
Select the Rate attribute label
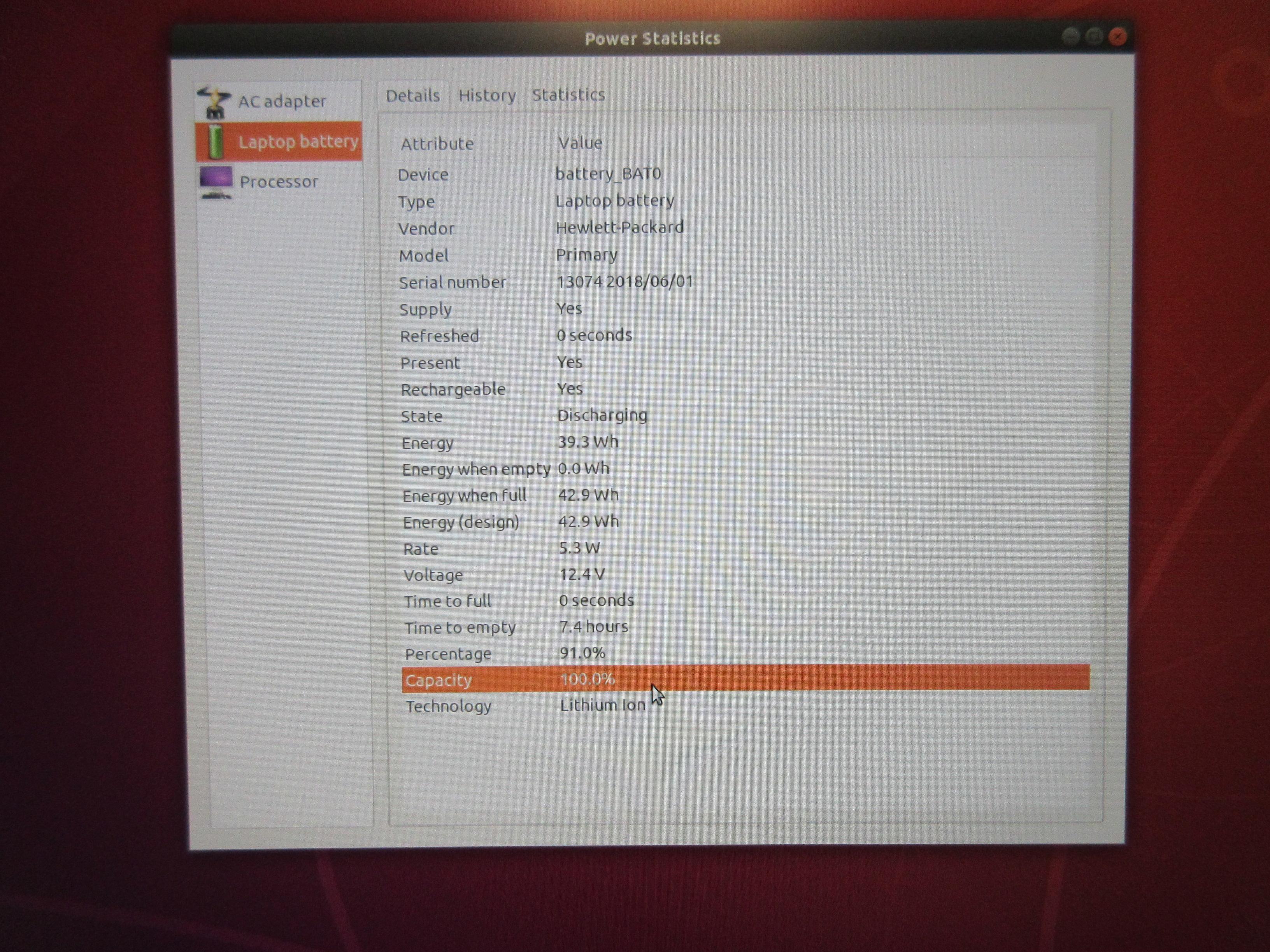click(x=421, y=549)
